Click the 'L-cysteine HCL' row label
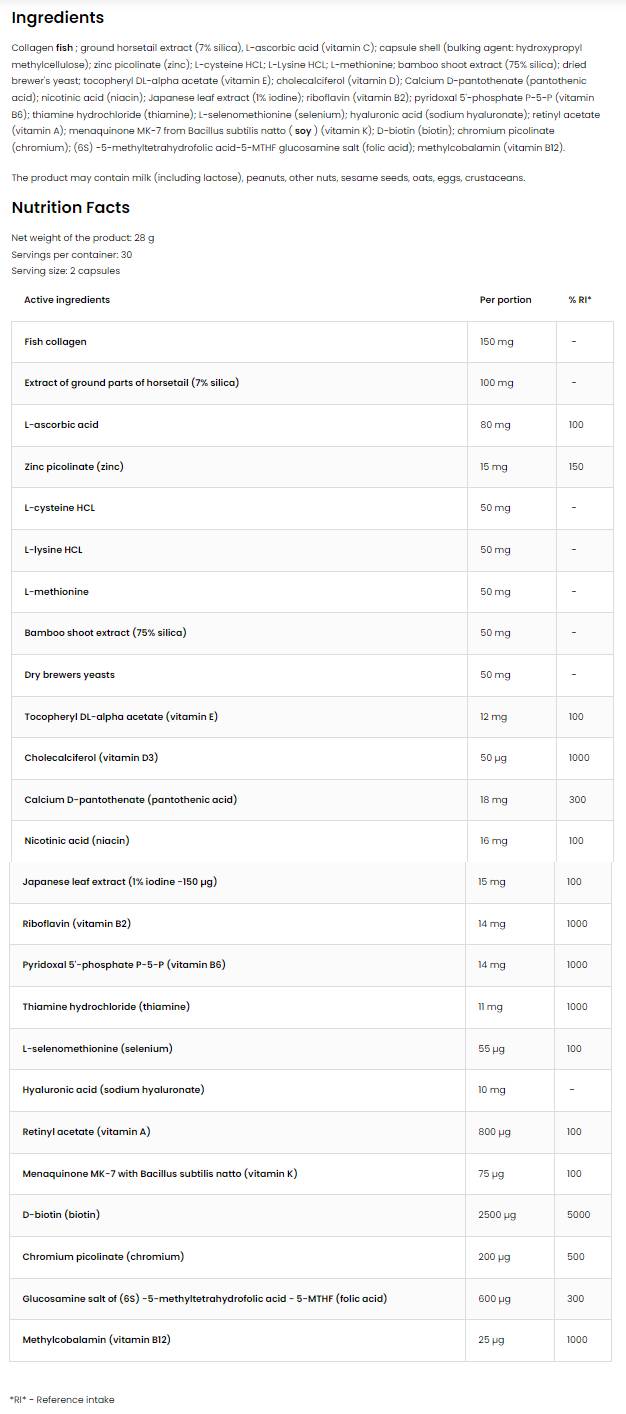The image size is (626, 1414). 60,508
